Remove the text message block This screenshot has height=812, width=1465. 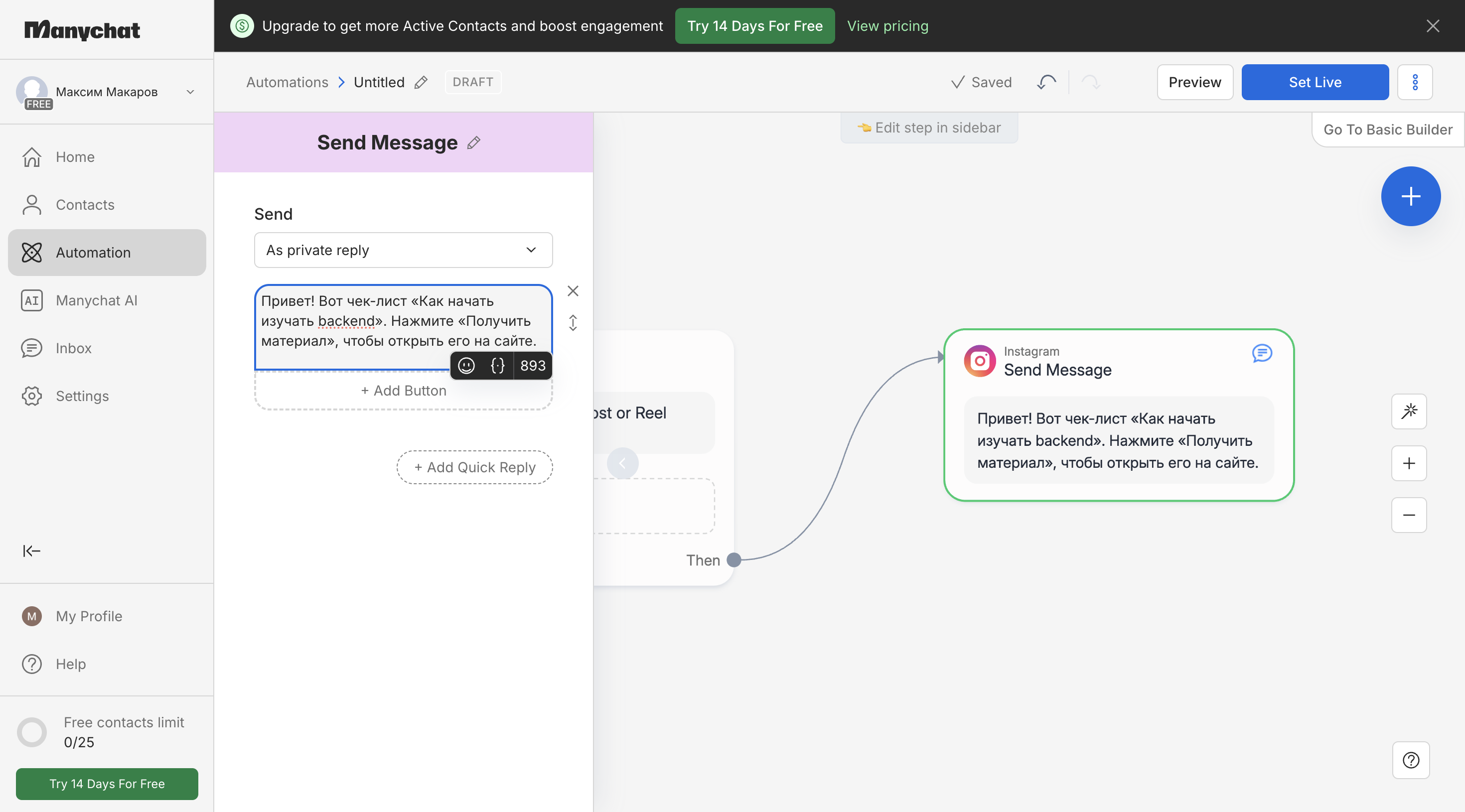tap(573, 291)
